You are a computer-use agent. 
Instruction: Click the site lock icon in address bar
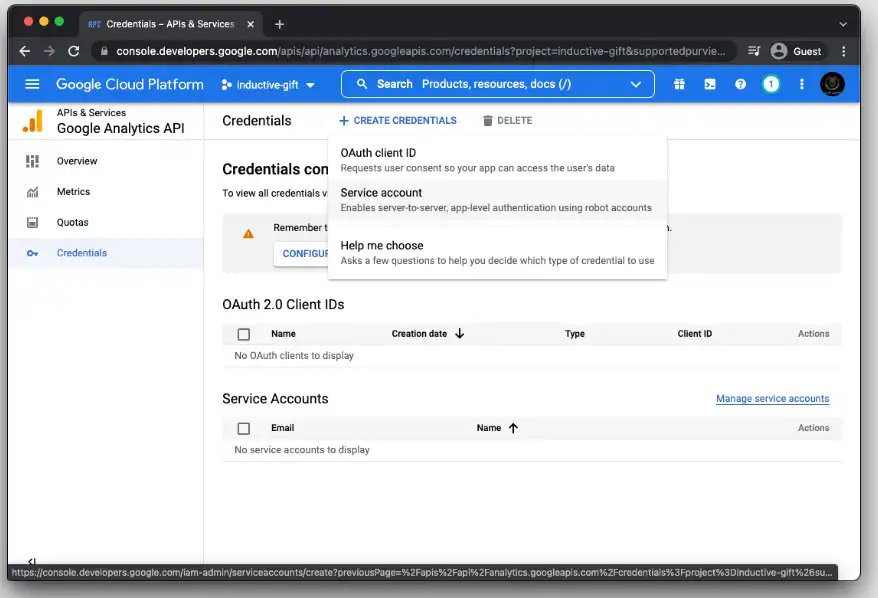(104, 51)
